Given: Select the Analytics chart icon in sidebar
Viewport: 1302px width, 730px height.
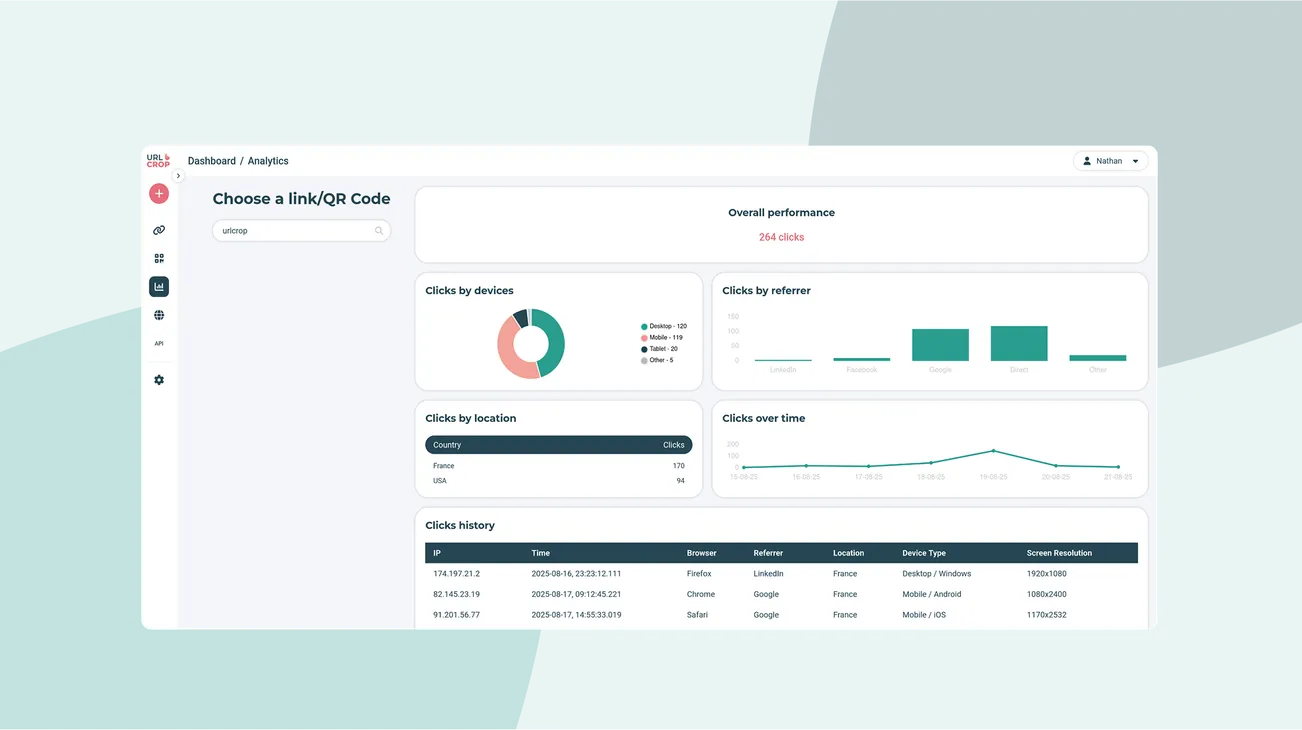Looking at the screenshot, I should click(159, 287).
